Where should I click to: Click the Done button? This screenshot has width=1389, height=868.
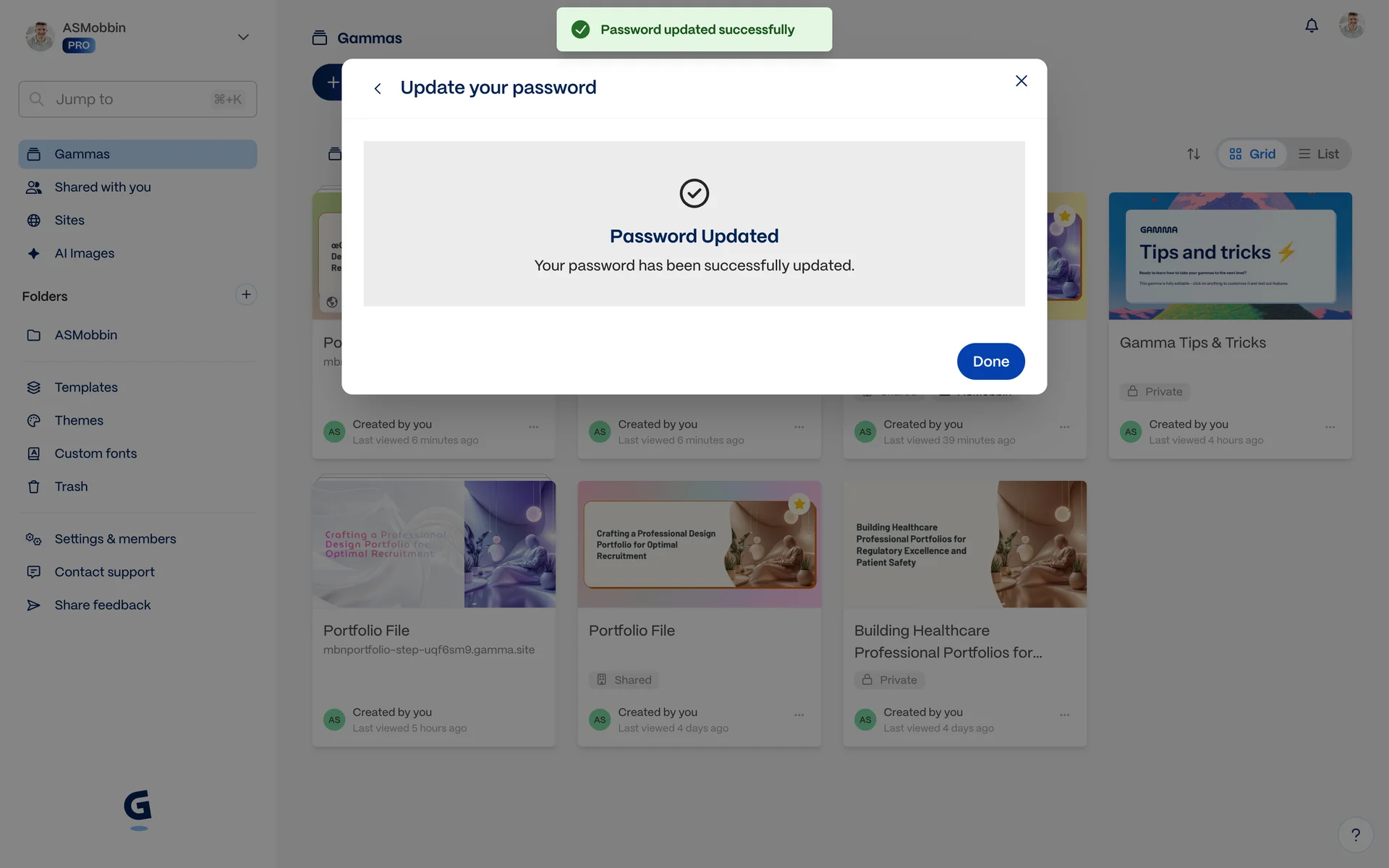990,361
